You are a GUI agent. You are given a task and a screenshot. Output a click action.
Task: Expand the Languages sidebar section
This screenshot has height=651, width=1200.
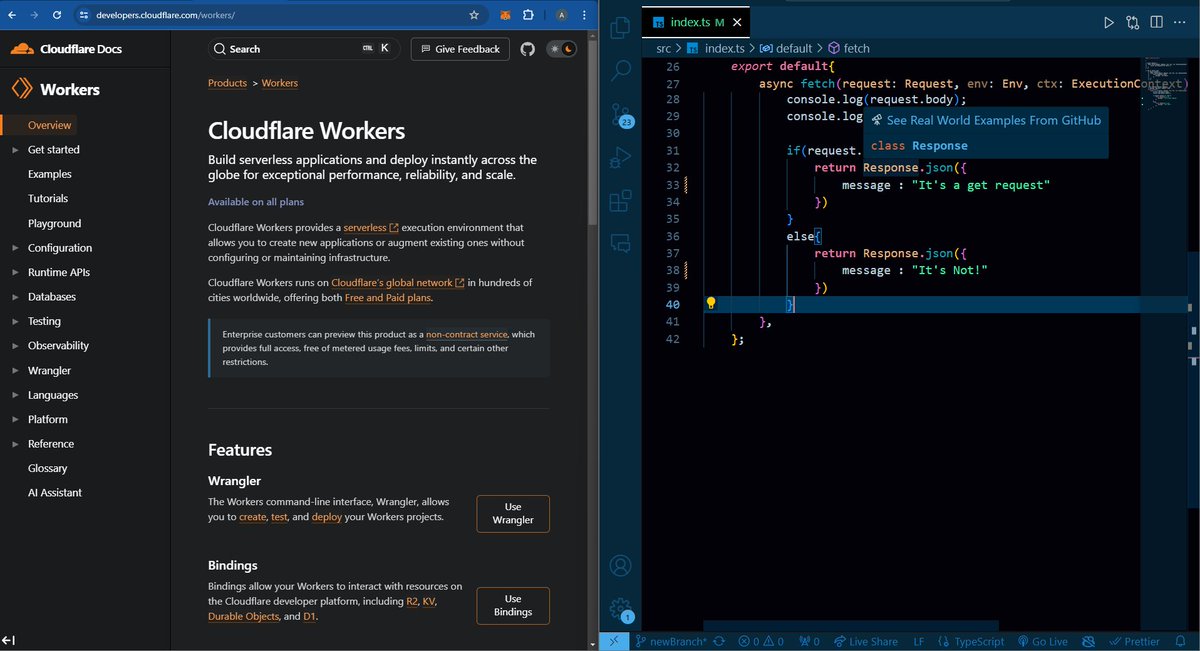[x=15, y=395]
